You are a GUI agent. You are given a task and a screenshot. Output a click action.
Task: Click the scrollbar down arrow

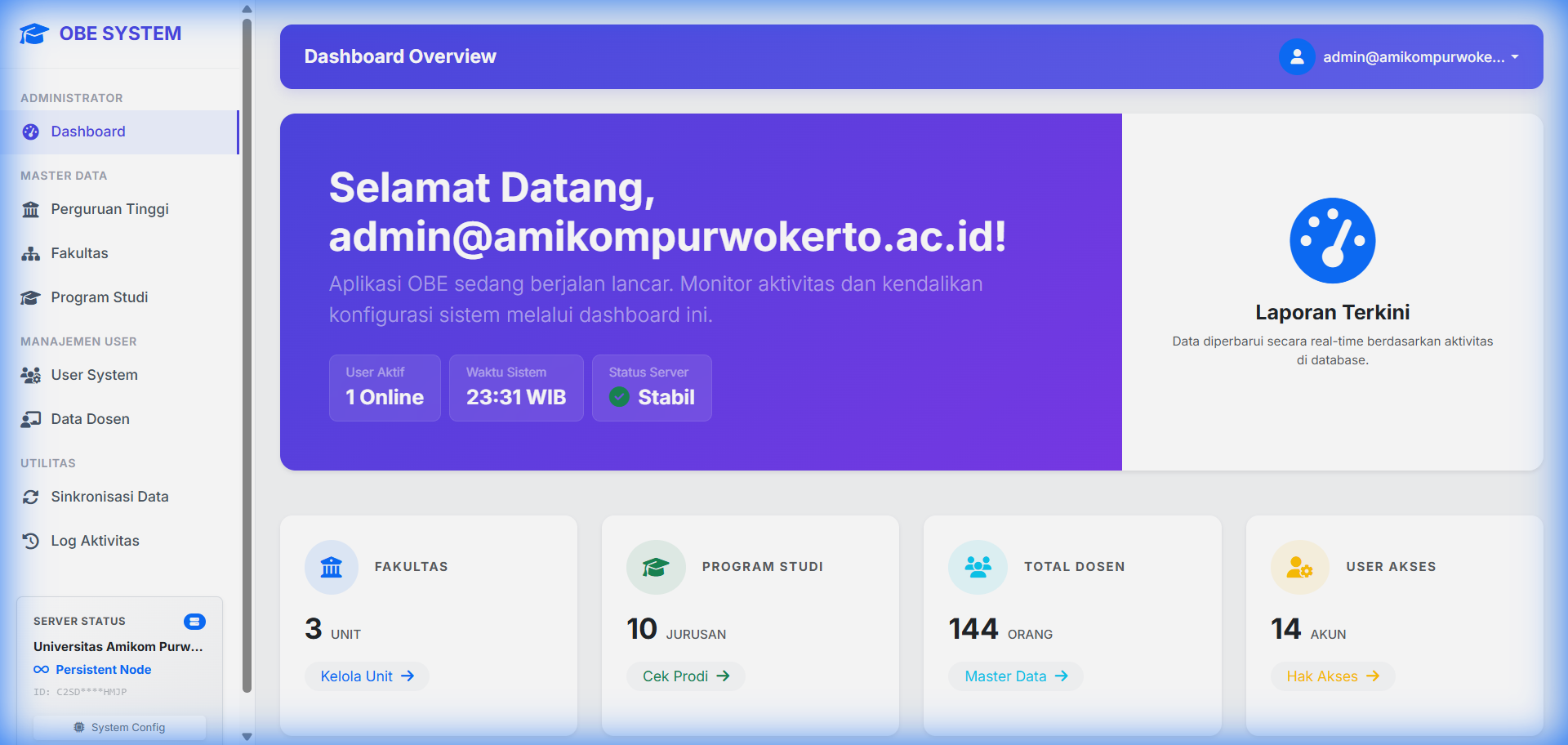coord(247,736)
